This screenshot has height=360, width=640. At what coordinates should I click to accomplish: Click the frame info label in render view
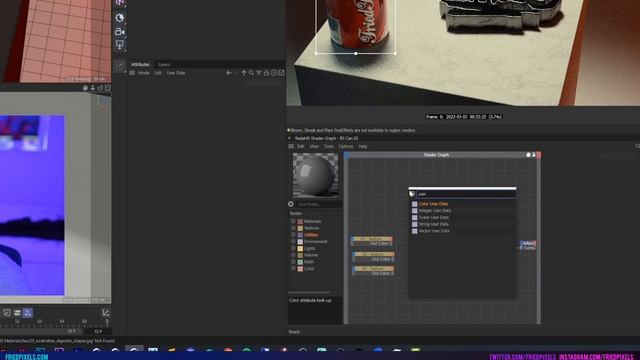pos(464,117)
